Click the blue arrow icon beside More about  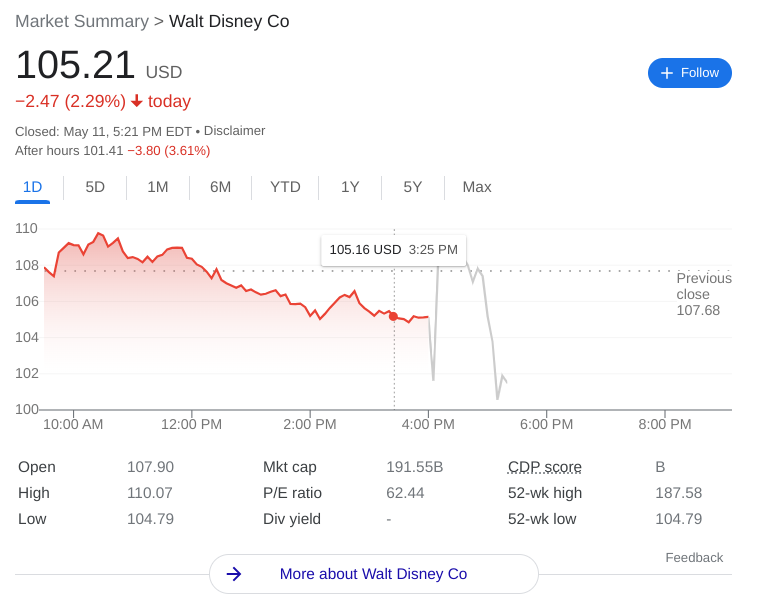[x=234, y=574]
